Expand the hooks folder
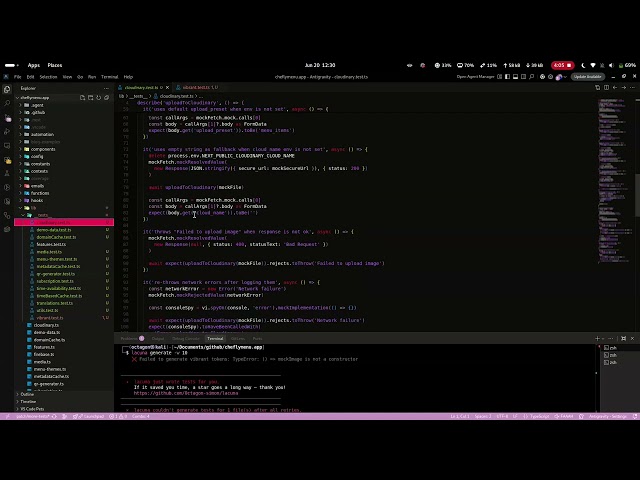640x480 pixels. pyautogui.click(x=64, y=200)
